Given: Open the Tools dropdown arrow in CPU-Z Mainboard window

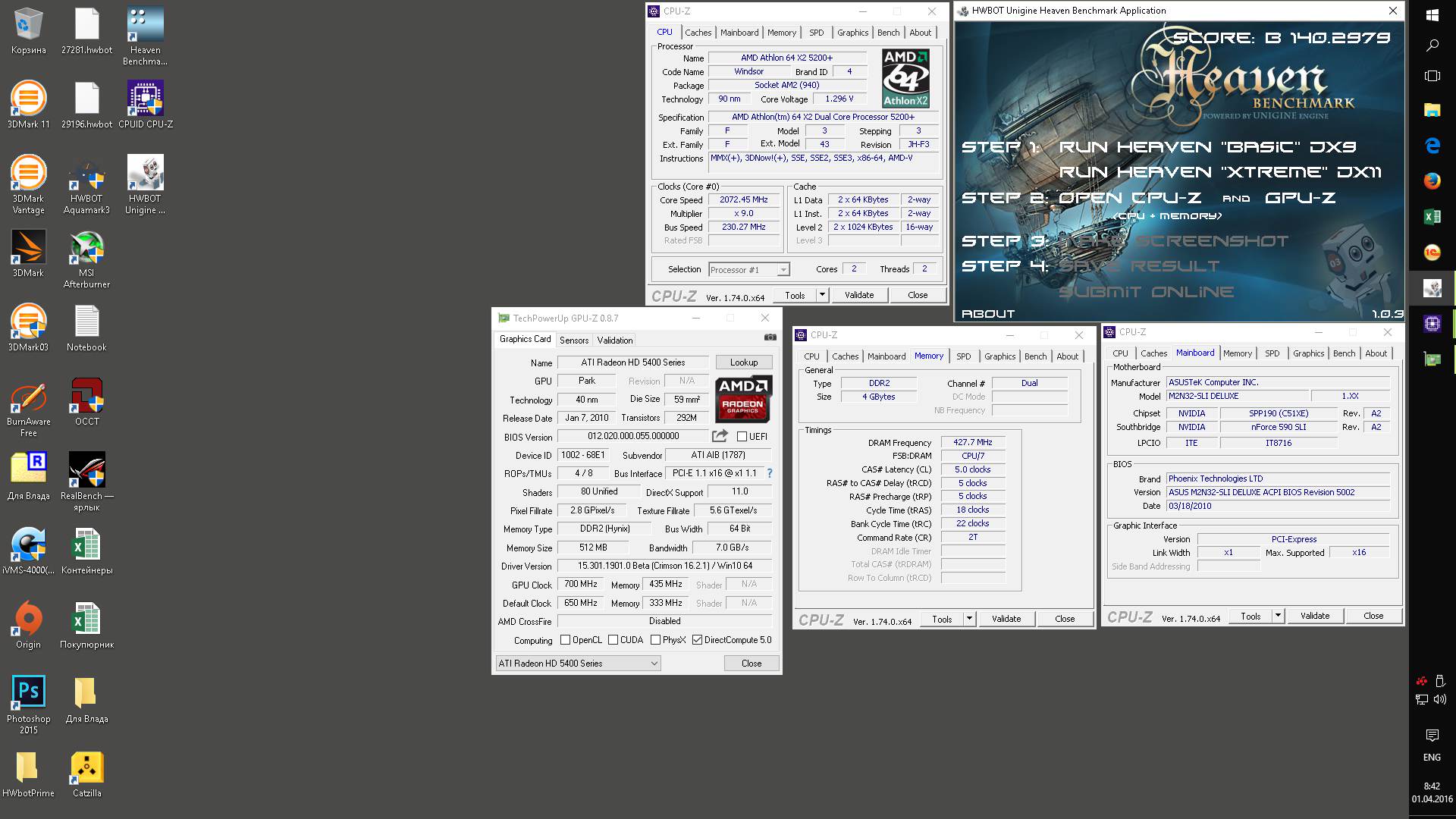Looking at the screenshot, I should pyautogui.click(x=1278, y=616).
